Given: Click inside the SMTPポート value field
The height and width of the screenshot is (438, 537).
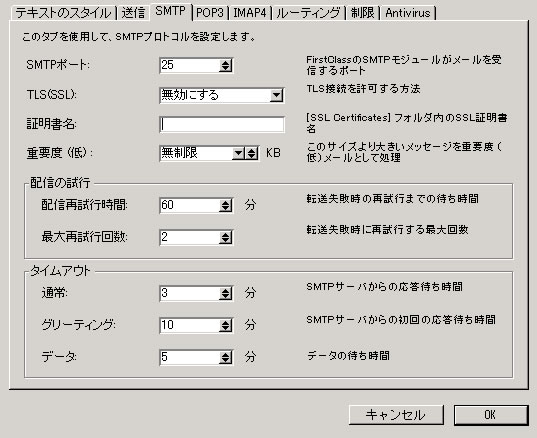Looking at the screenshot, I should [189, 65].
